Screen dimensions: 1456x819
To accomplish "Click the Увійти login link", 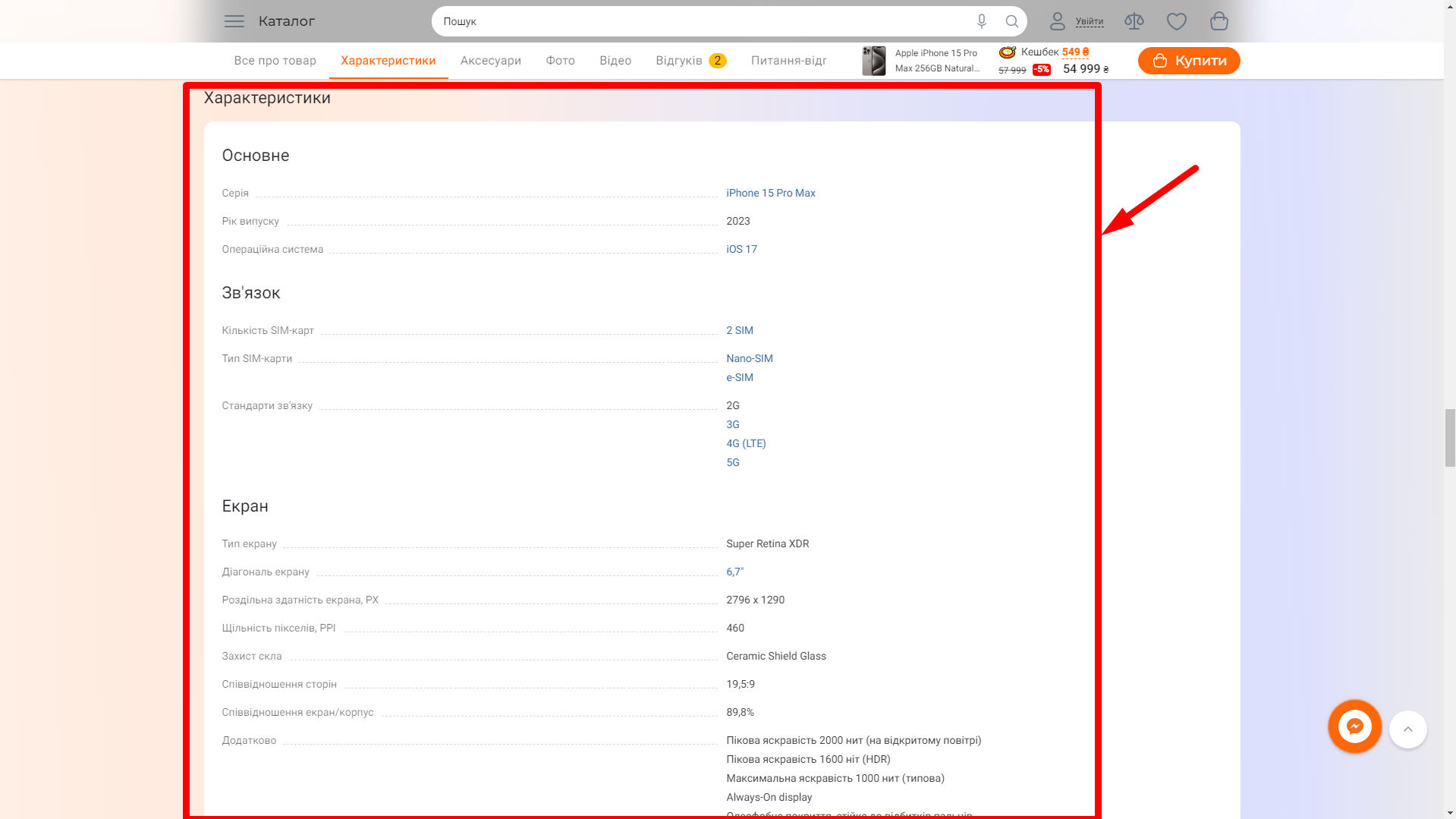I will click(x=1090, y=21).
